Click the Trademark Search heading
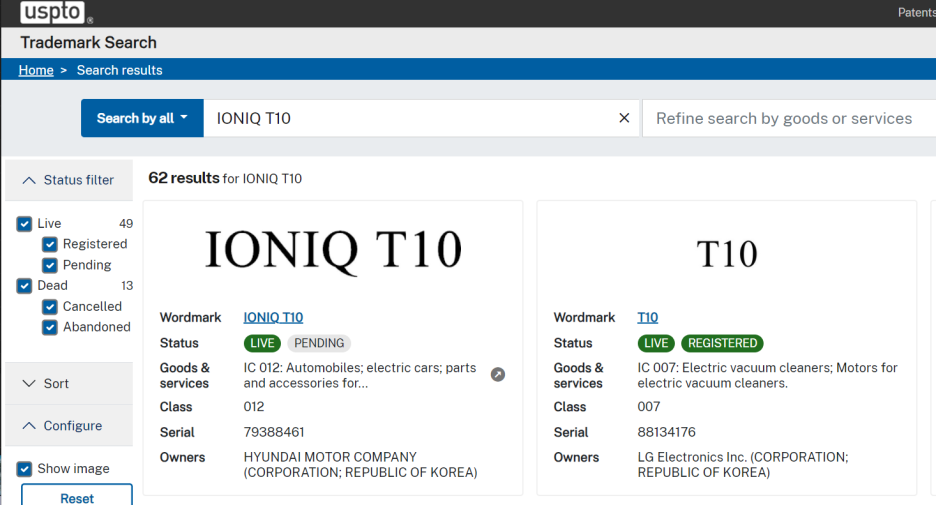This screenshot has height=505, width=936. (x=88, y=42)
